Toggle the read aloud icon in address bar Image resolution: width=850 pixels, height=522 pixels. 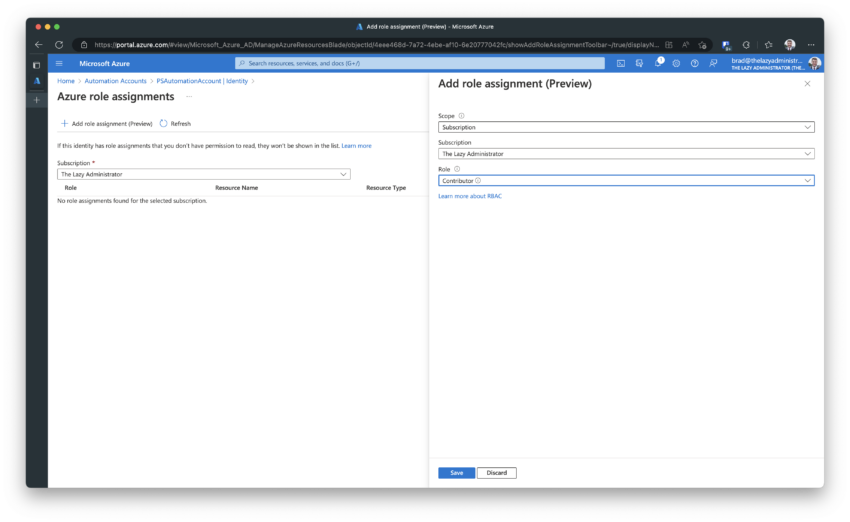(x=685, y=44)
